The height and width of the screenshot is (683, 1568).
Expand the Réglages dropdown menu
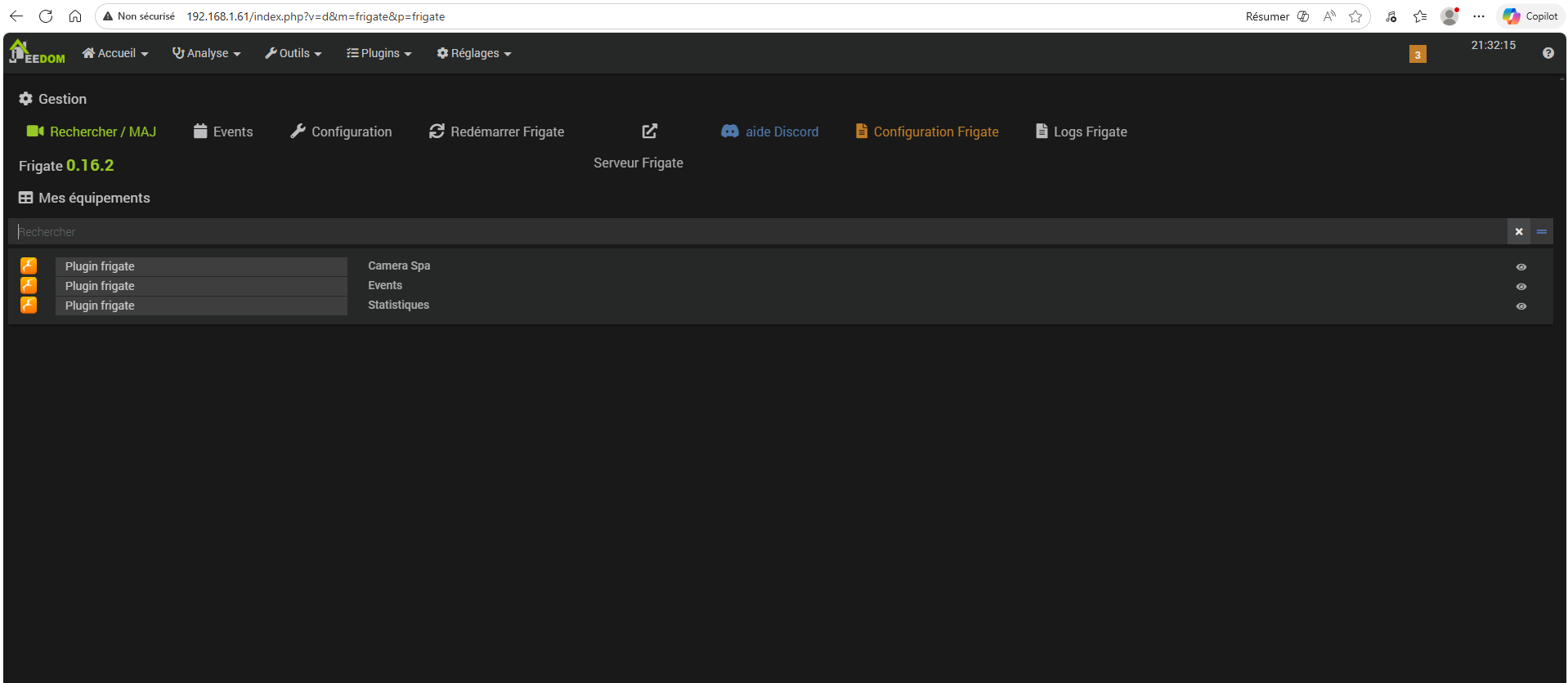tap(474, 53)
